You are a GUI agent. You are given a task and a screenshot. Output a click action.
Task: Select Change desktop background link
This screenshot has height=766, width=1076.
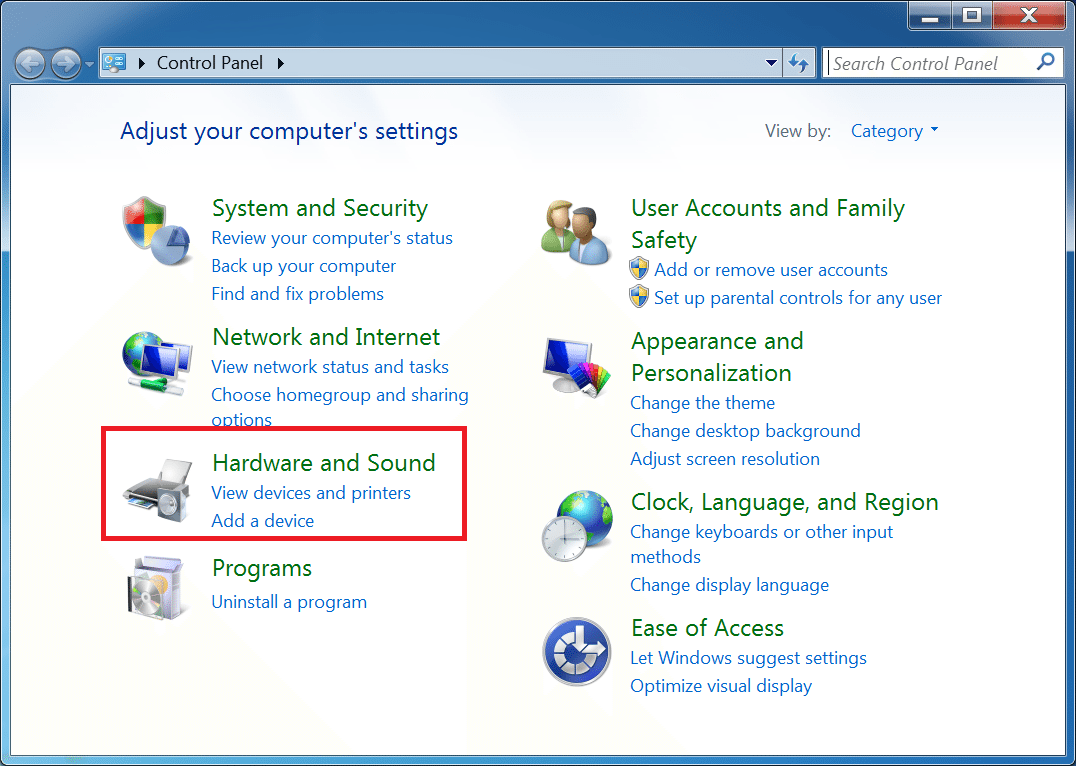(x=745, y=431)
